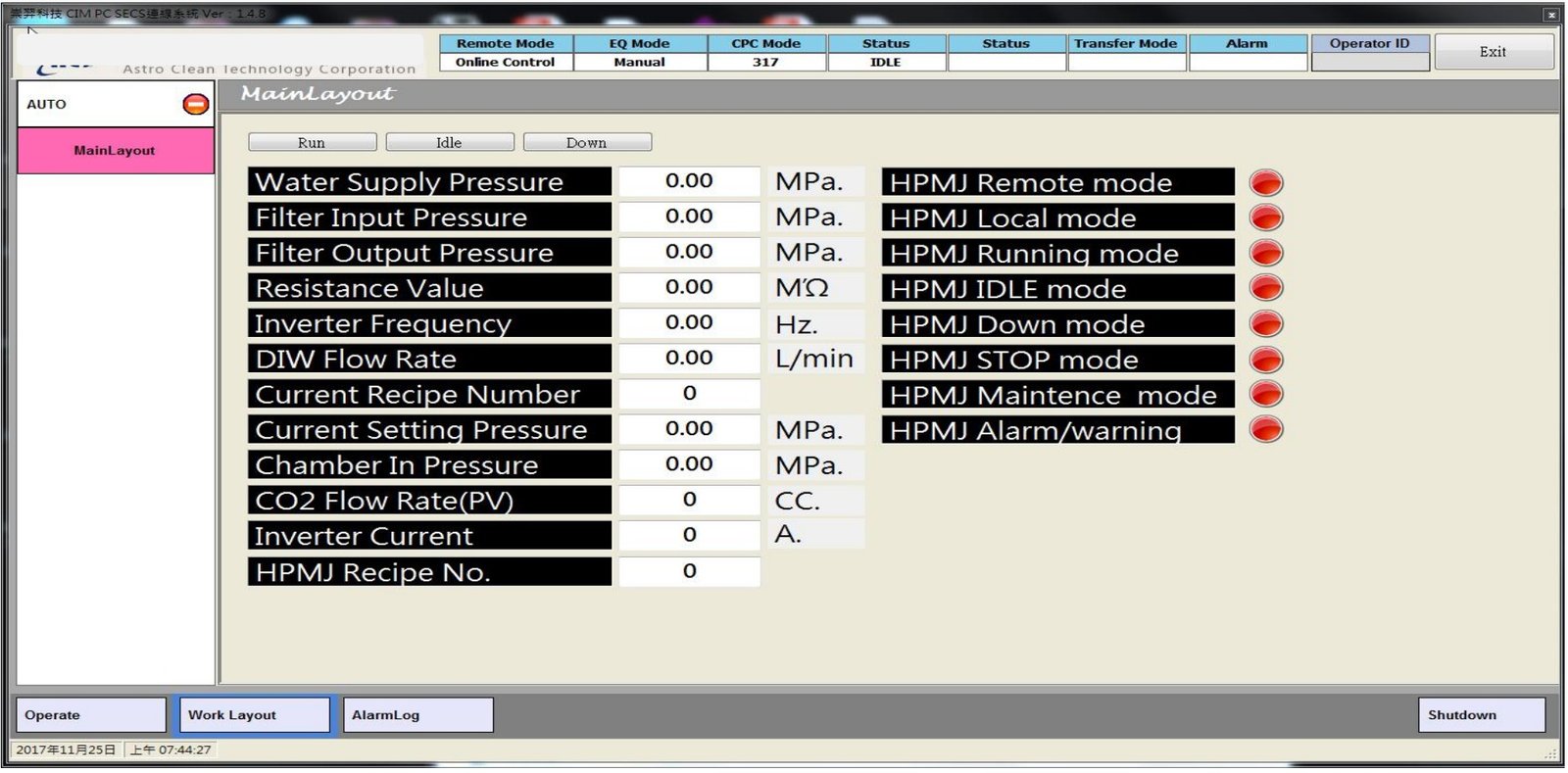Image resolution: width=1568 pixels, height=773 pixels.
Task: Open the Operate tab
Action: [x=91, y=715]
